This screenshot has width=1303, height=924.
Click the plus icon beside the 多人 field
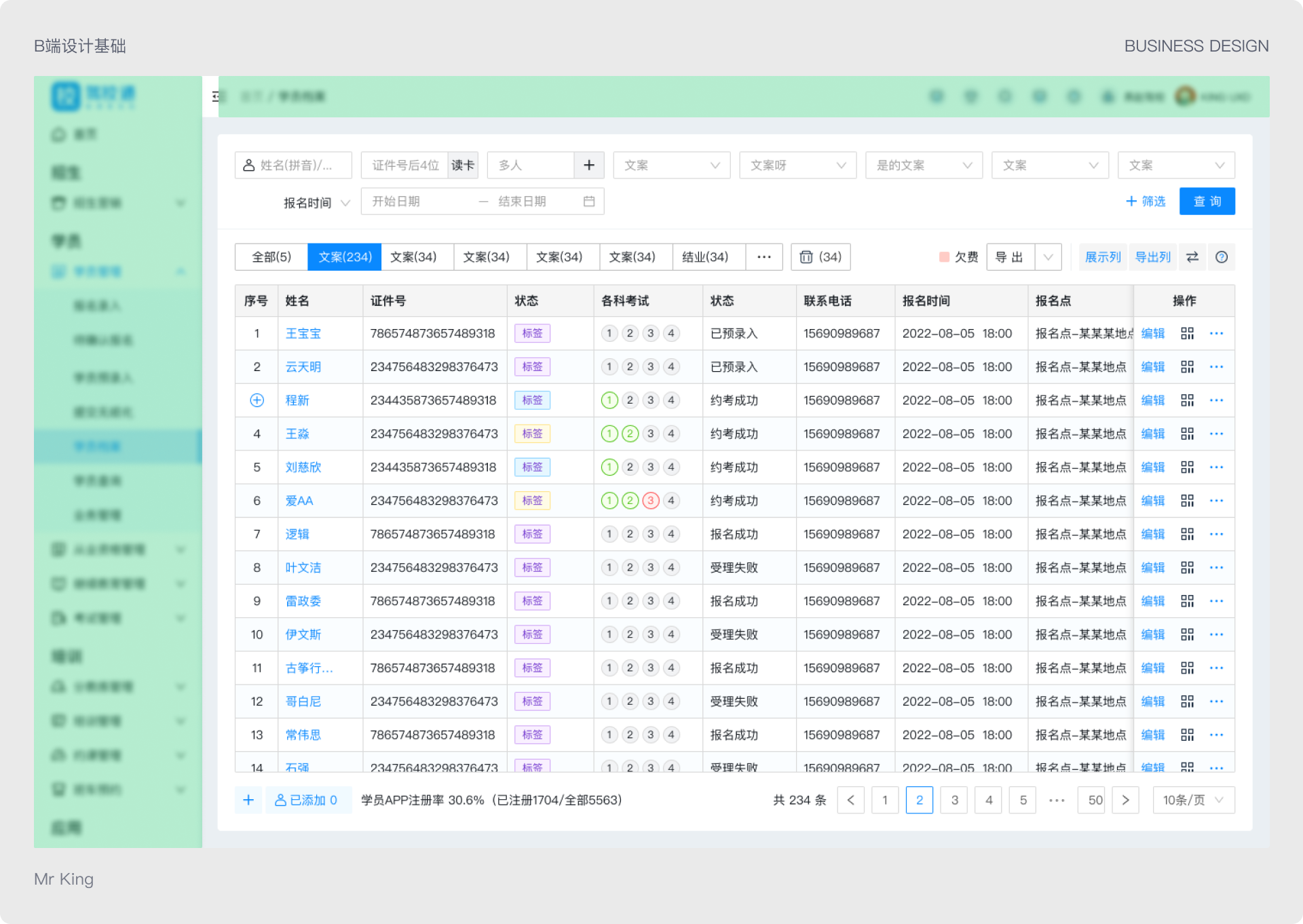tap(589, 165)
